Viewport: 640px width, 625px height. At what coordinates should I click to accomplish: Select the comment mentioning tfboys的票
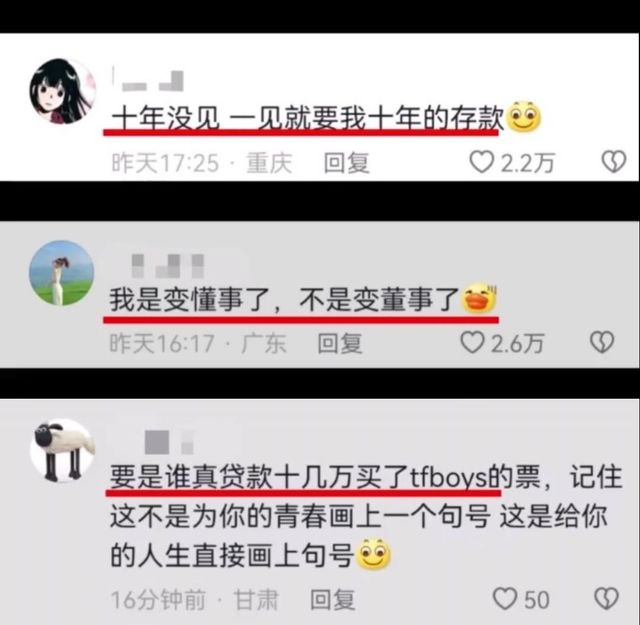[366, 516]
